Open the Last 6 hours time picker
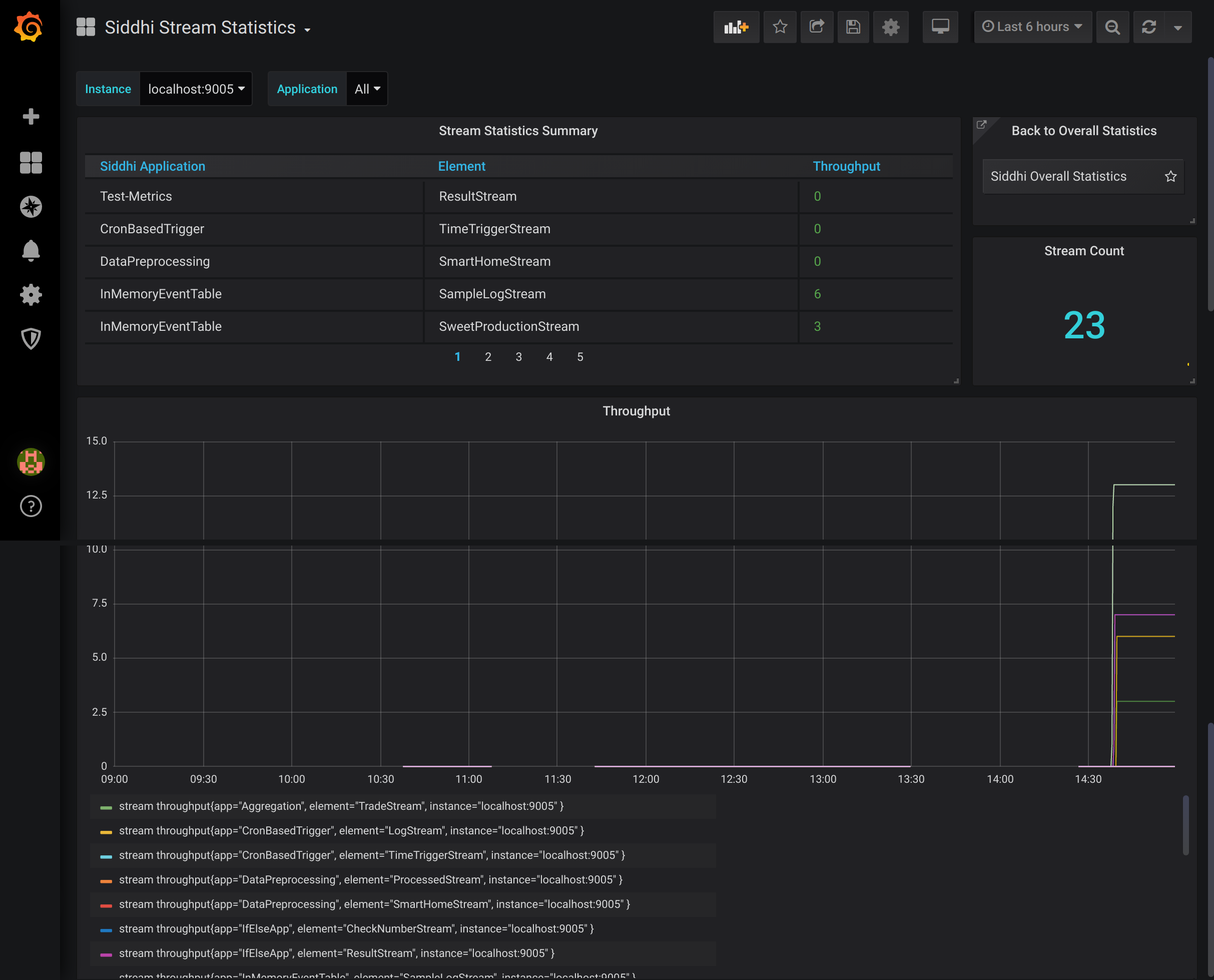 (1032, 27)
